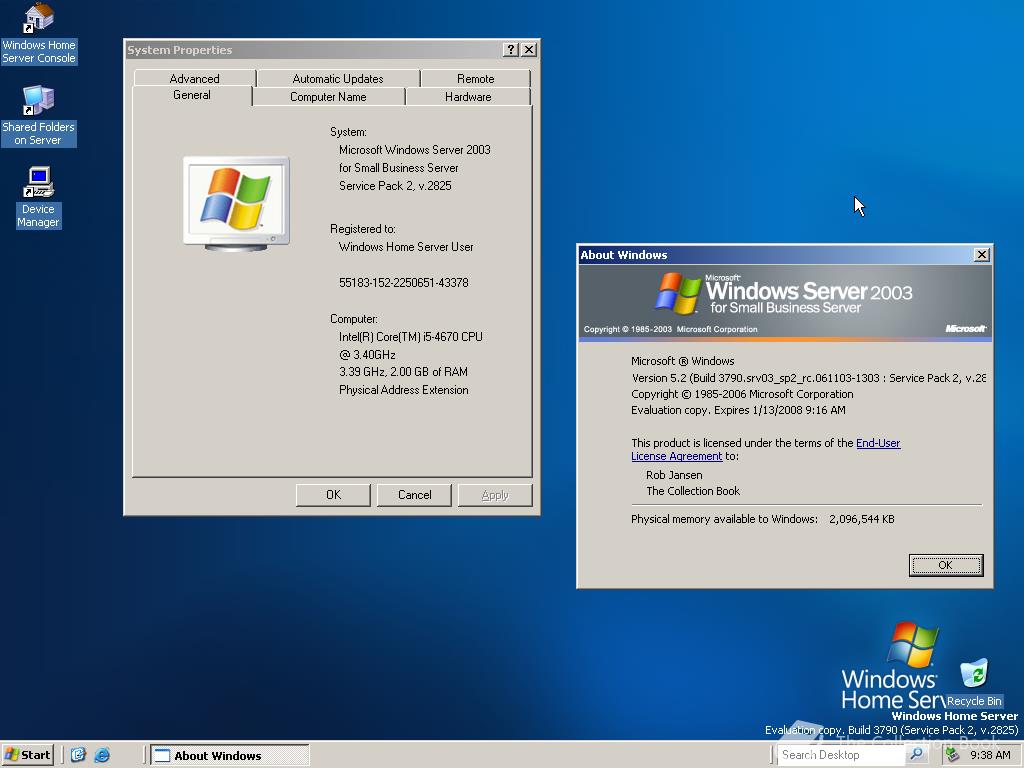Open Device Manager desktop shortcut
This screenshot has height=768, width=1024.
tap(39, 197)
